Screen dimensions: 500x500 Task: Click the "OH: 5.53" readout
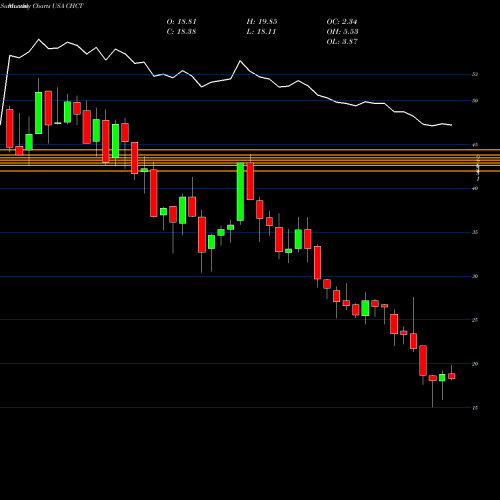pos(342,32)
